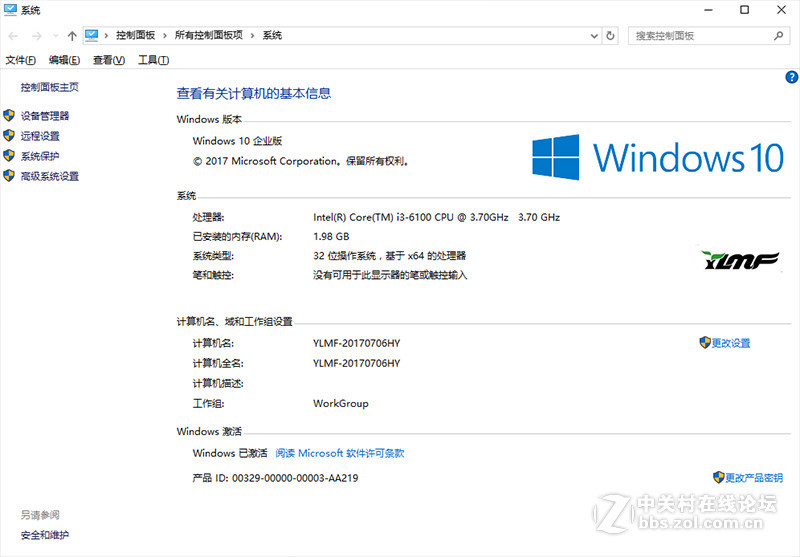The image size is (800, 557).
Task: Click 没有可用于此显示器的笔或触控输入 text
Action: point(390,275)
